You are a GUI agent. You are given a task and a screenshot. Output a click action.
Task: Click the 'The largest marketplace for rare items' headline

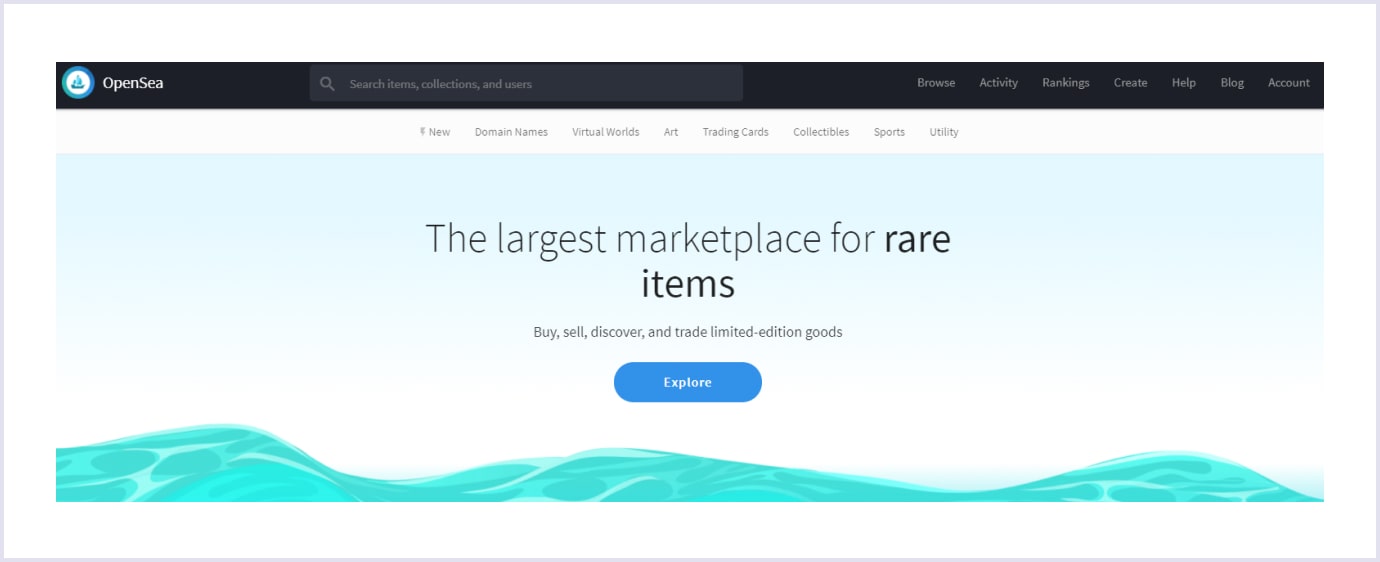(x=688, y=261)
